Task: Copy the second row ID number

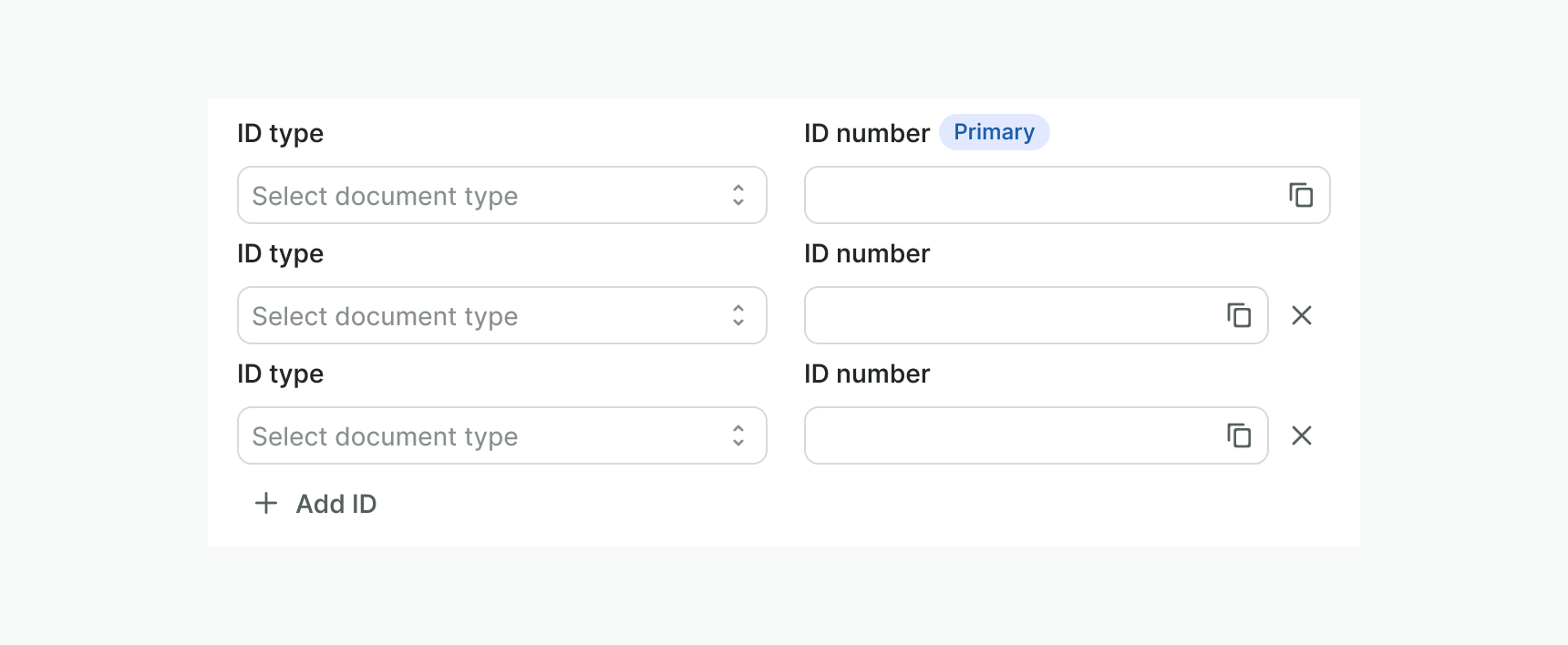Action: pyautogui.click(x=1239, y=315)
